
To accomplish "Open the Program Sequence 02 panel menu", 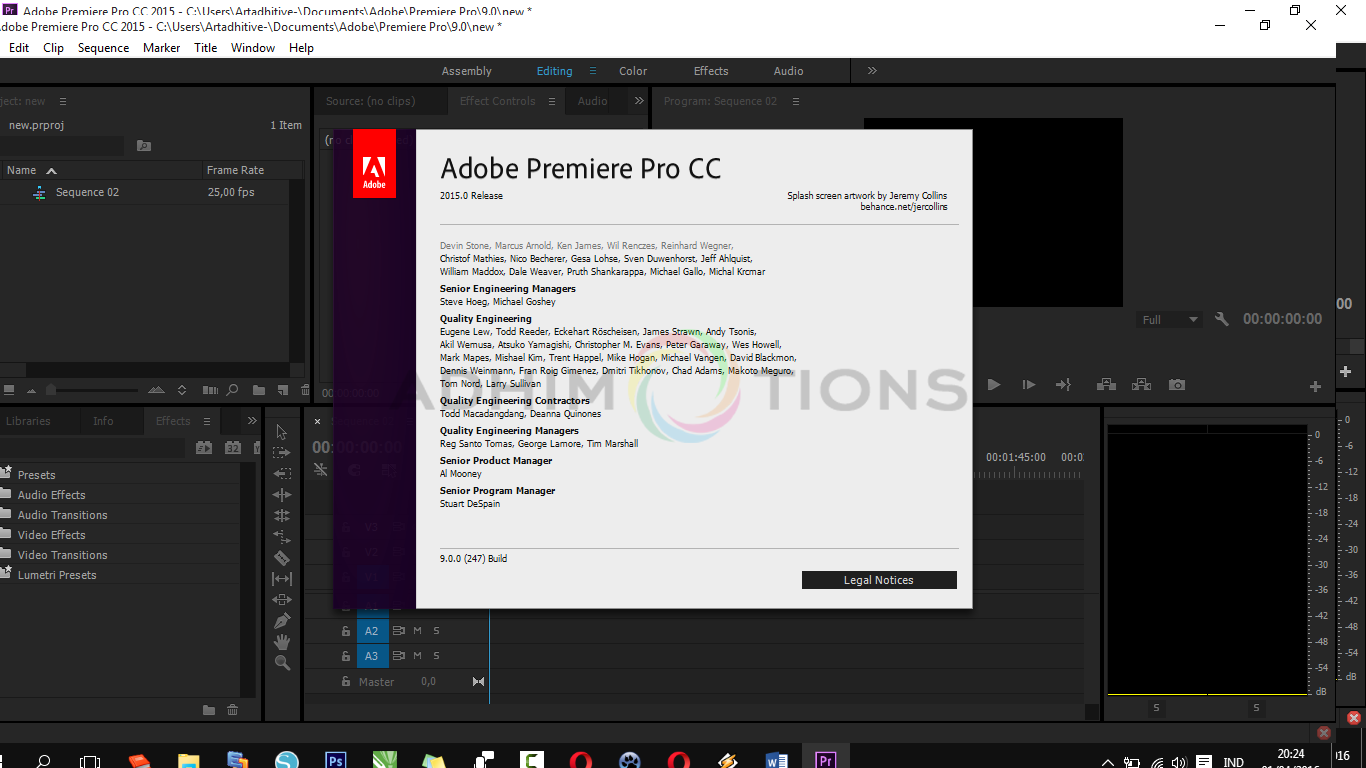I will [796, 101].
